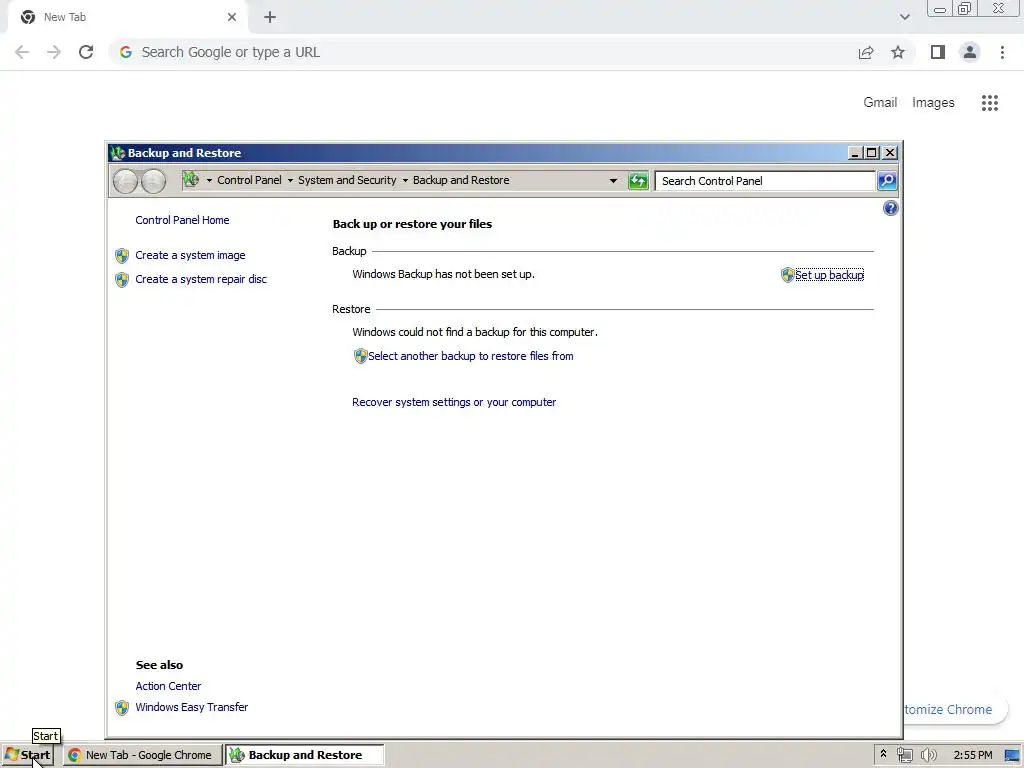1024x768 pixels.
Task: Close the New Tab tab
Action: 232,17
